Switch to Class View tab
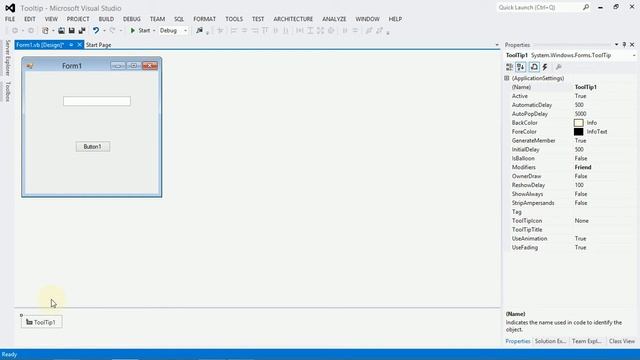The image size is (640, 360). (622, 341)
